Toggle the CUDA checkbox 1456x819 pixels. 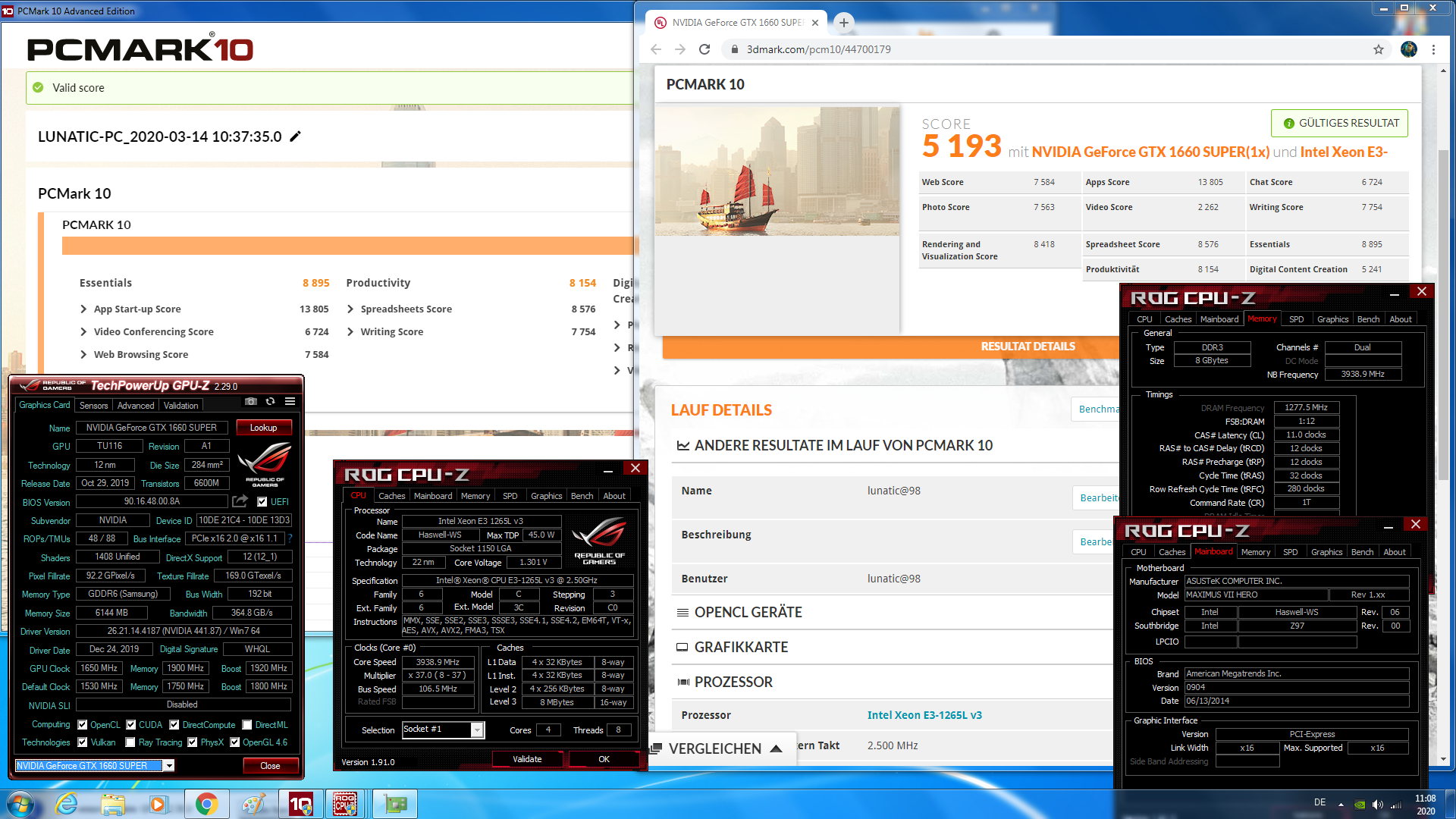coord(131,725)
